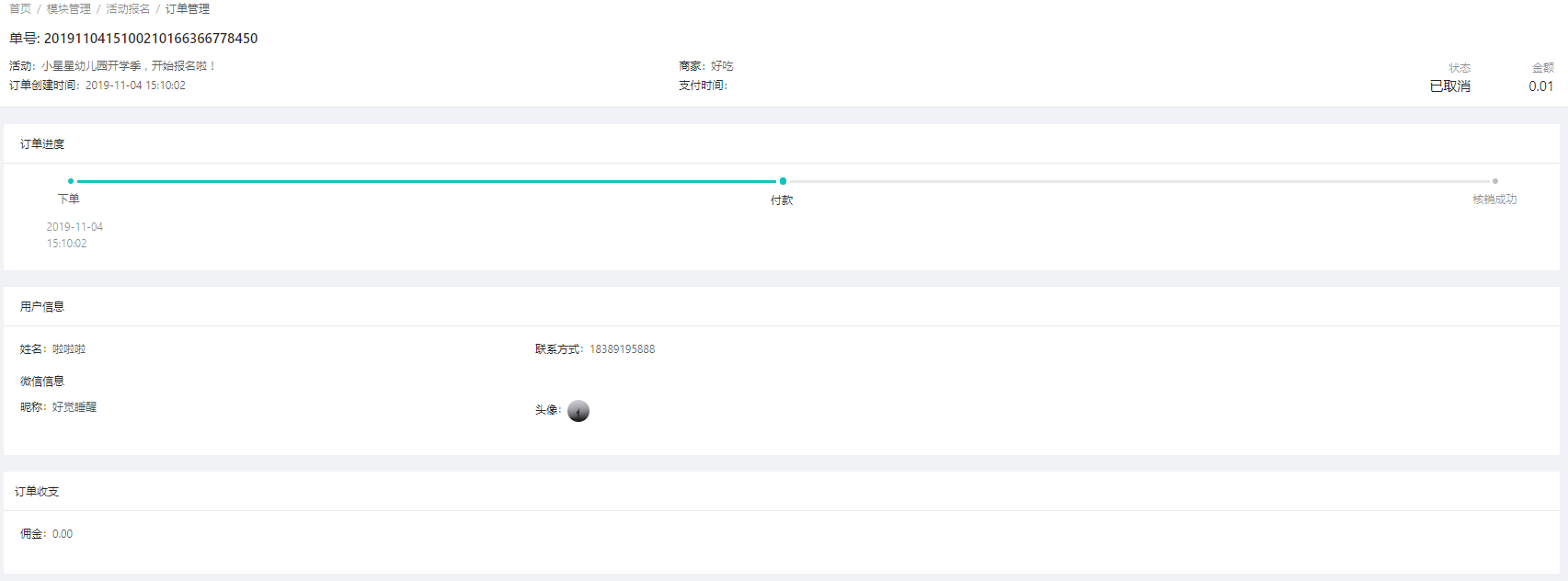
Task: Select the 下单 step label
Action: click(x=69, y=199)
